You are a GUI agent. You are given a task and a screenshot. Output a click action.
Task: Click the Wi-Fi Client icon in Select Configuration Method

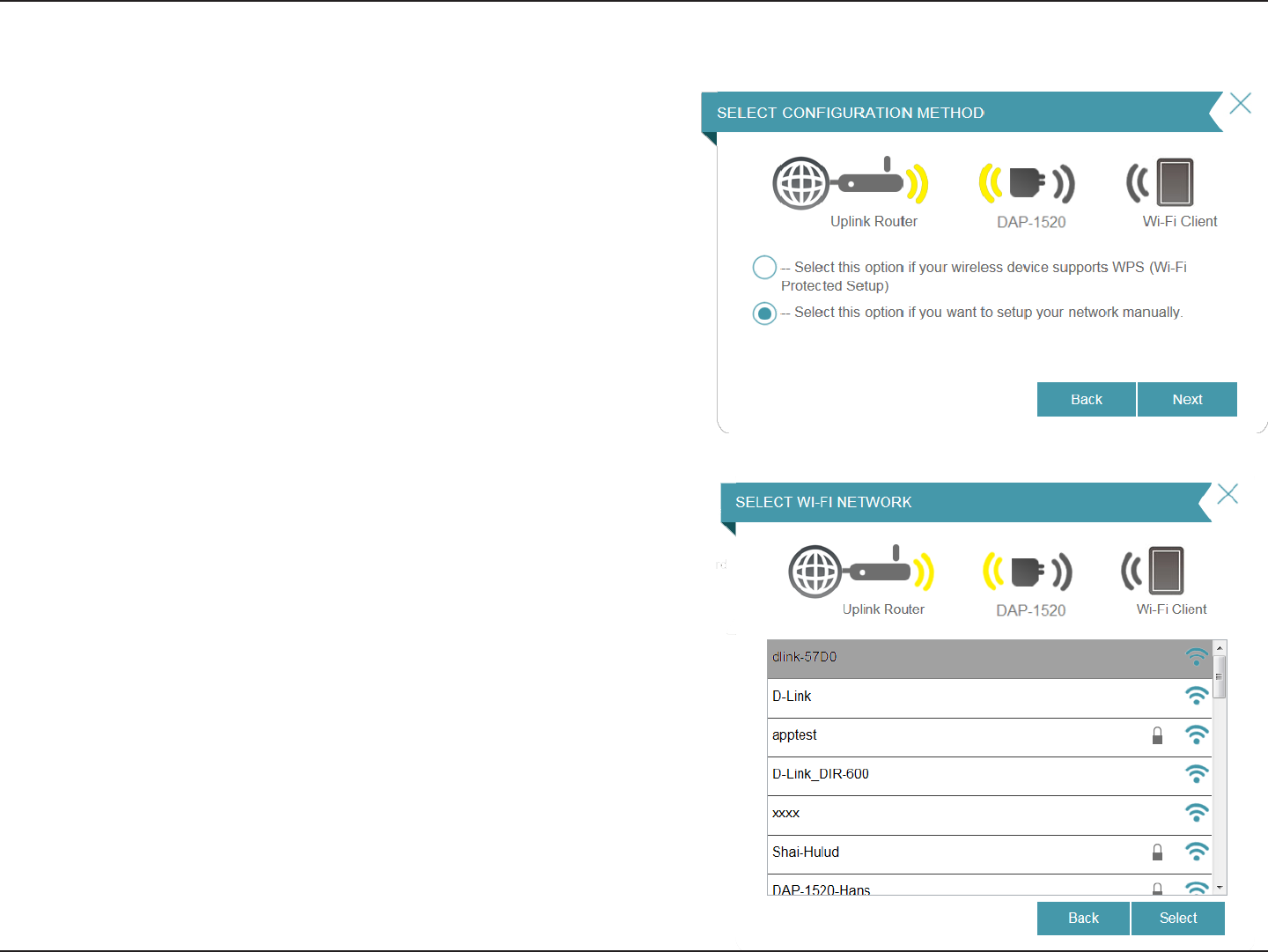pos(1161,182)
